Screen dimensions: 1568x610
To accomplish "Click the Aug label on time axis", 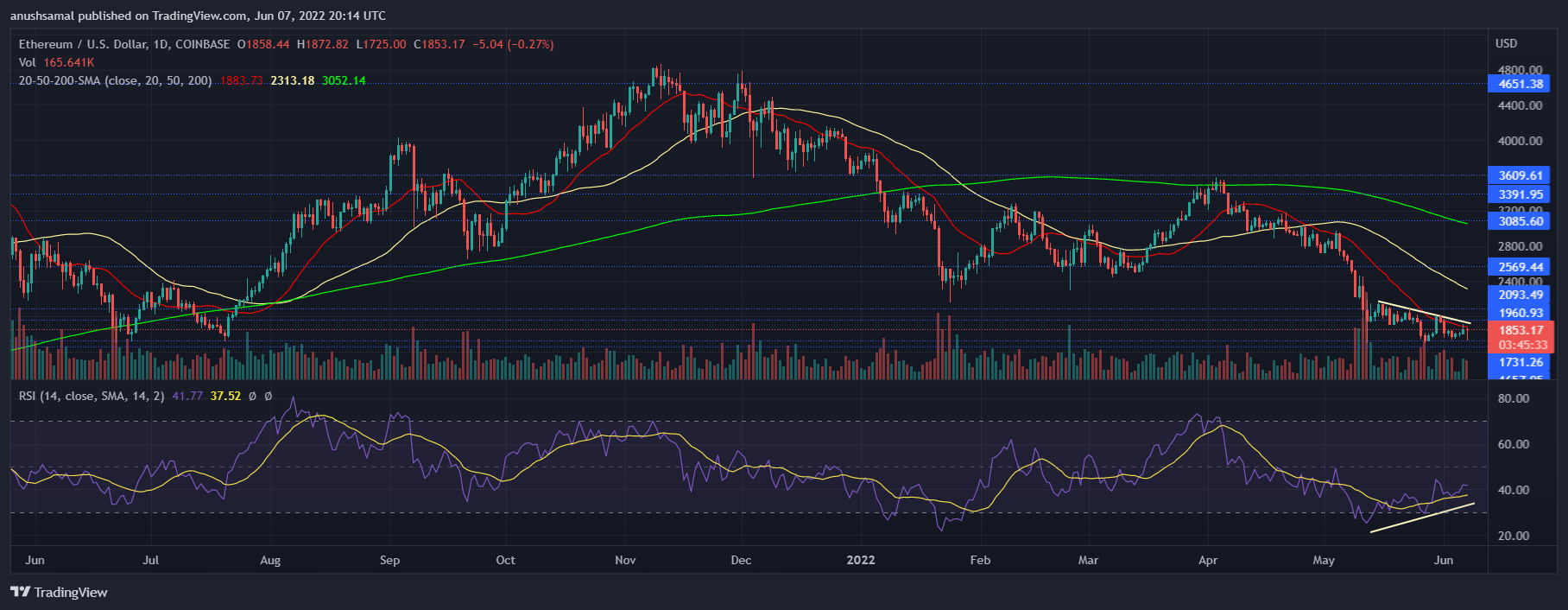I will coord(270,560).
